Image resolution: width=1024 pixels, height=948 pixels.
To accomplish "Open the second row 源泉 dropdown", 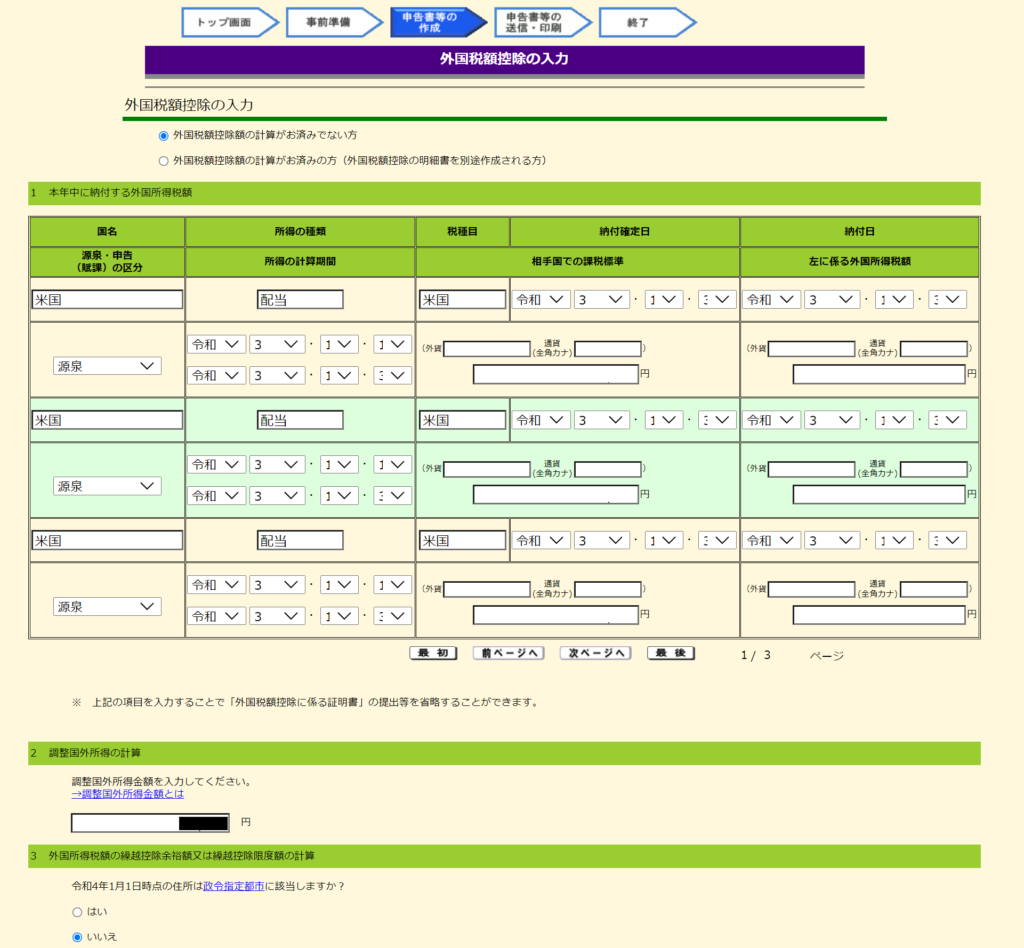I will (107, 486).
